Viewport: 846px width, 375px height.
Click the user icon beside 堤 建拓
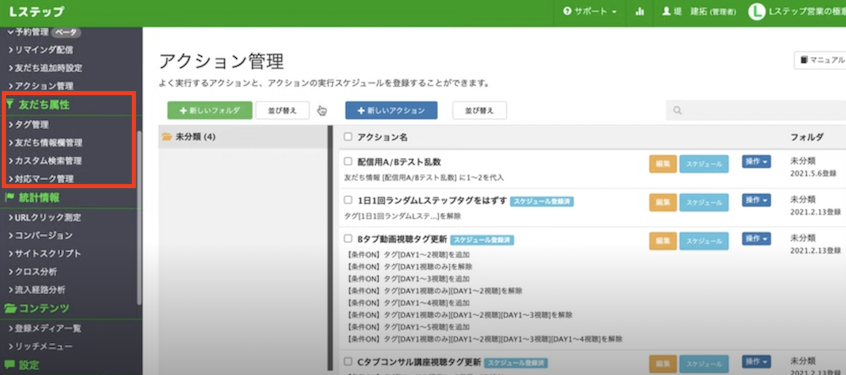coord(666,11)
